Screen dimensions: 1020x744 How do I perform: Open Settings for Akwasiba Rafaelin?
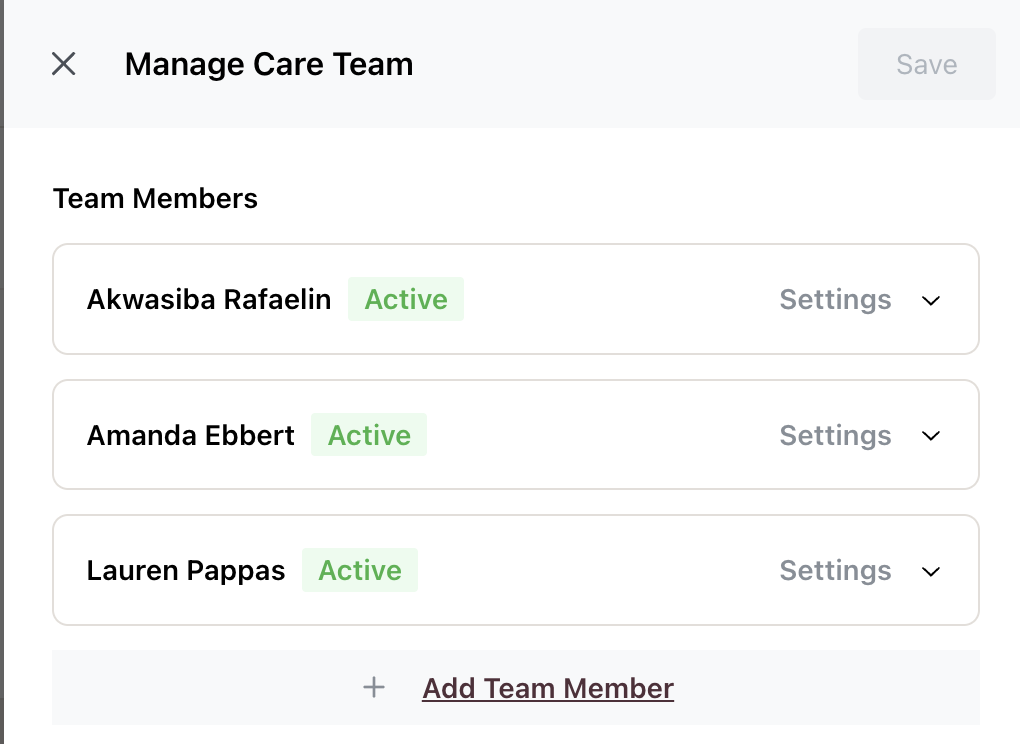835,300
